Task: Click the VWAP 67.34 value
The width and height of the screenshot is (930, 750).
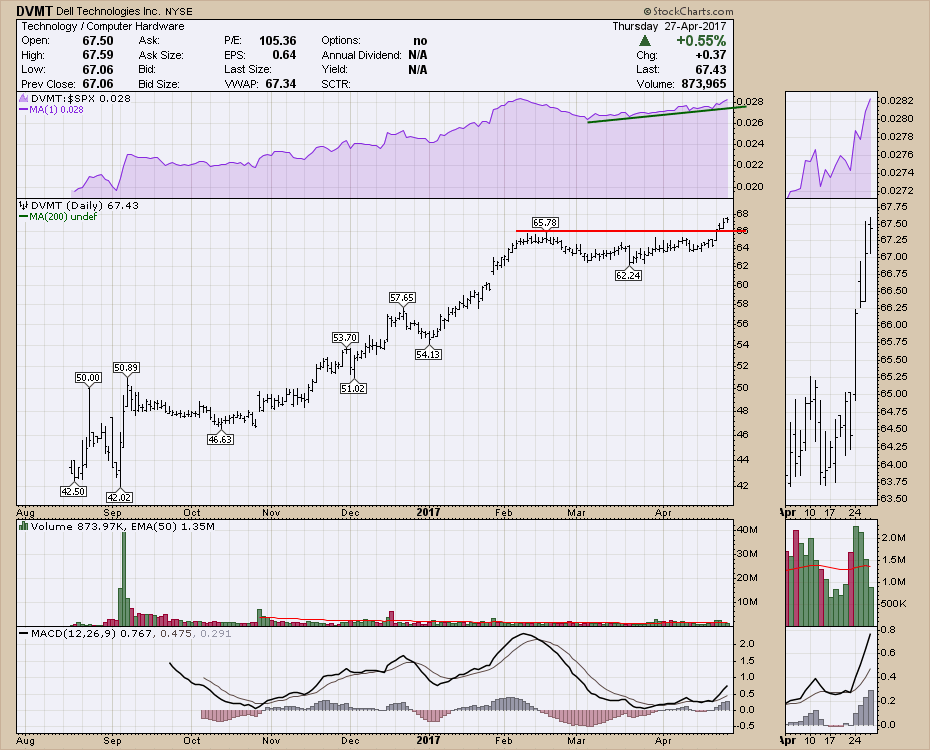Action: [x=281, y=84]
